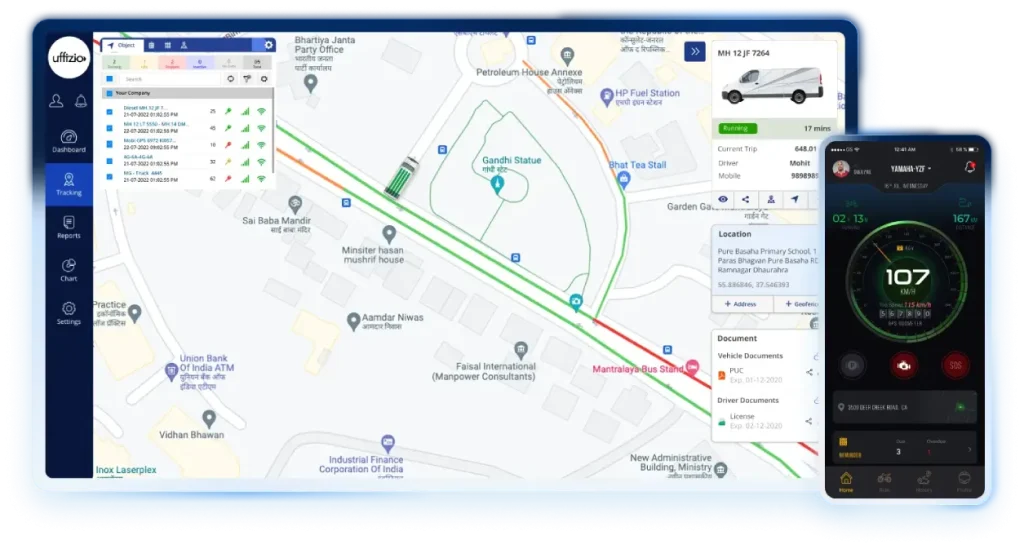Open Settings in the left sidebar
Image resolution: width=1024 pixels, height=549 pixels.
[69, 313]
